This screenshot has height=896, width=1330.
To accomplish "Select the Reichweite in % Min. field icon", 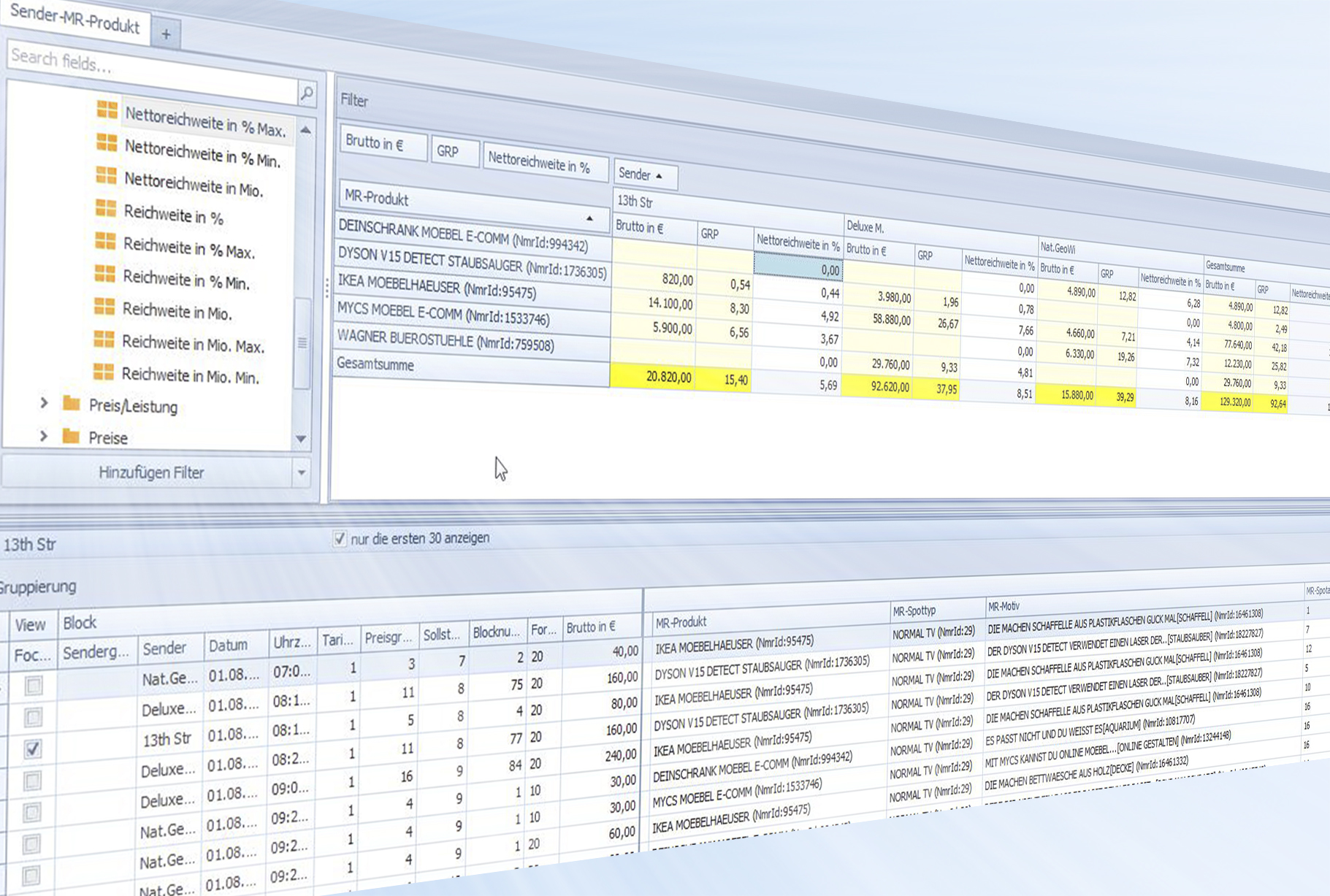I will click(x=105, y=274).
